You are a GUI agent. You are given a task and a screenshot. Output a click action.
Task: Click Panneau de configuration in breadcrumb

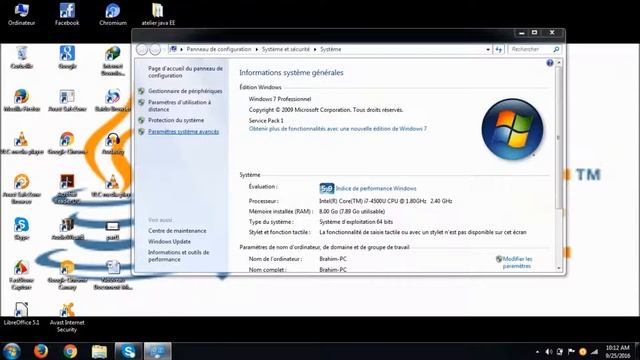(x=219, y=49)
